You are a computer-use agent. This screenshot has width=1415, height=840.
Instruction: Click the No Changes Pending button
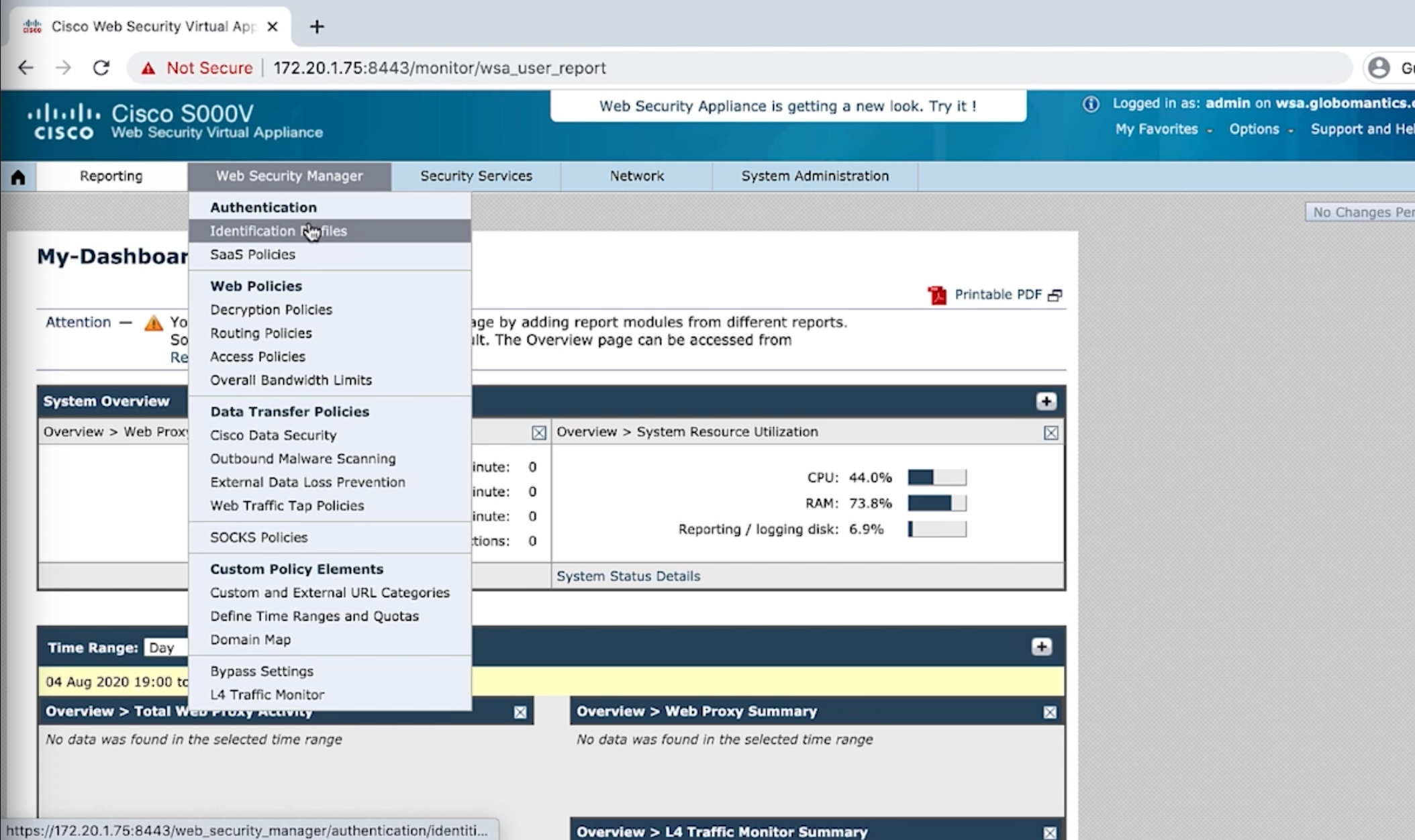[1361, 212]
